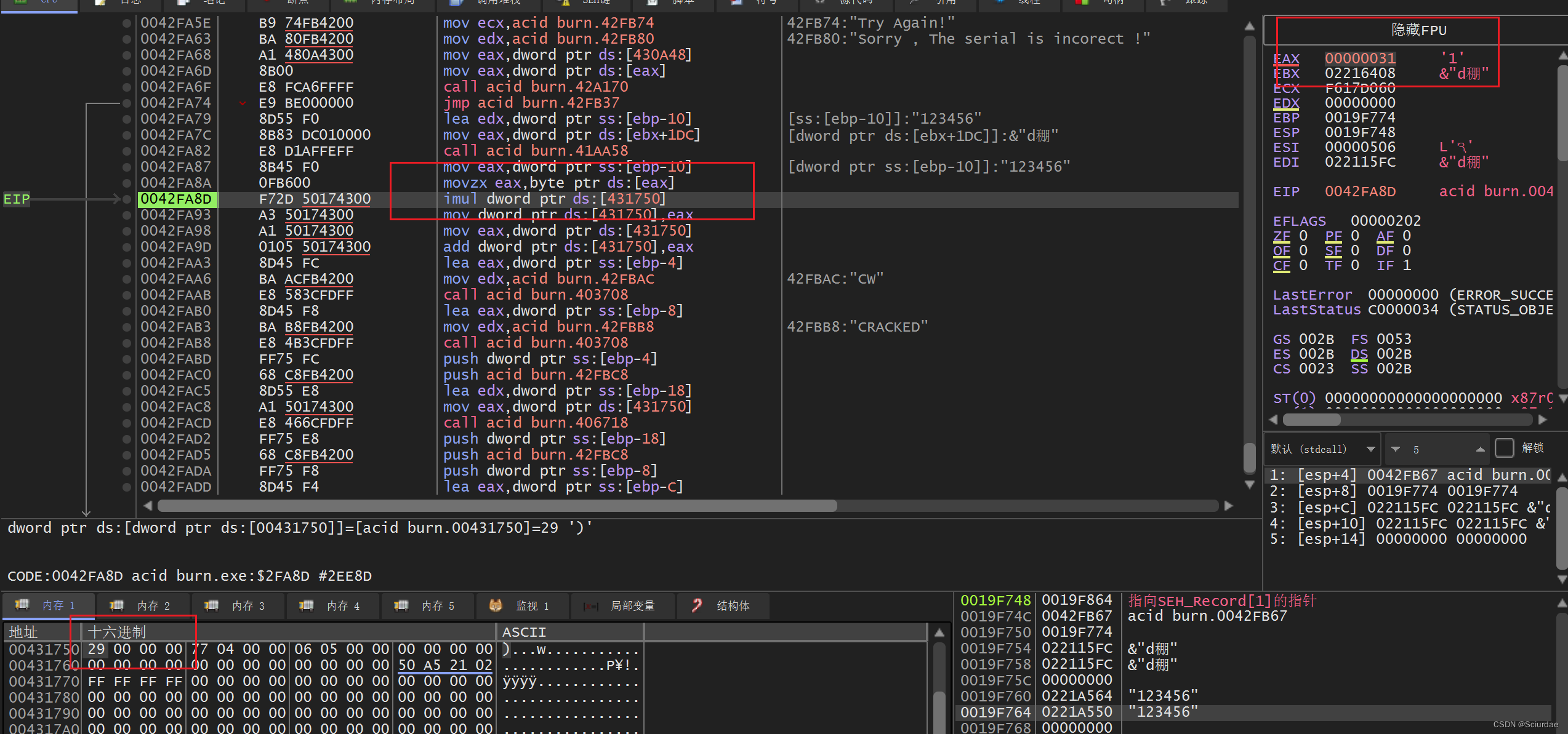Click the "Try Again!" string comment
The image size is (1568, 734).
[x=870, y=23]
